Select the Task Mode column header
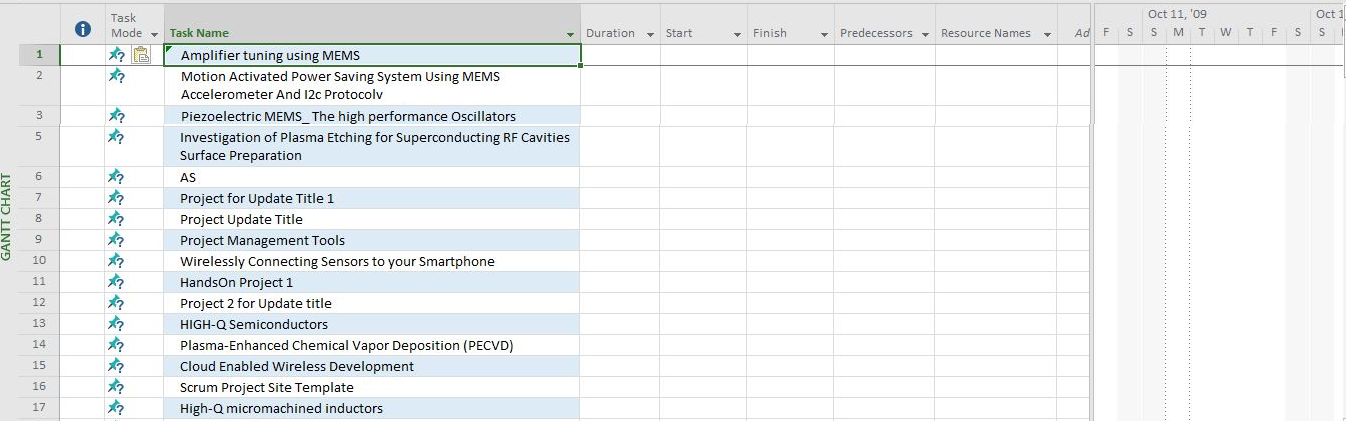 [126, 25]
